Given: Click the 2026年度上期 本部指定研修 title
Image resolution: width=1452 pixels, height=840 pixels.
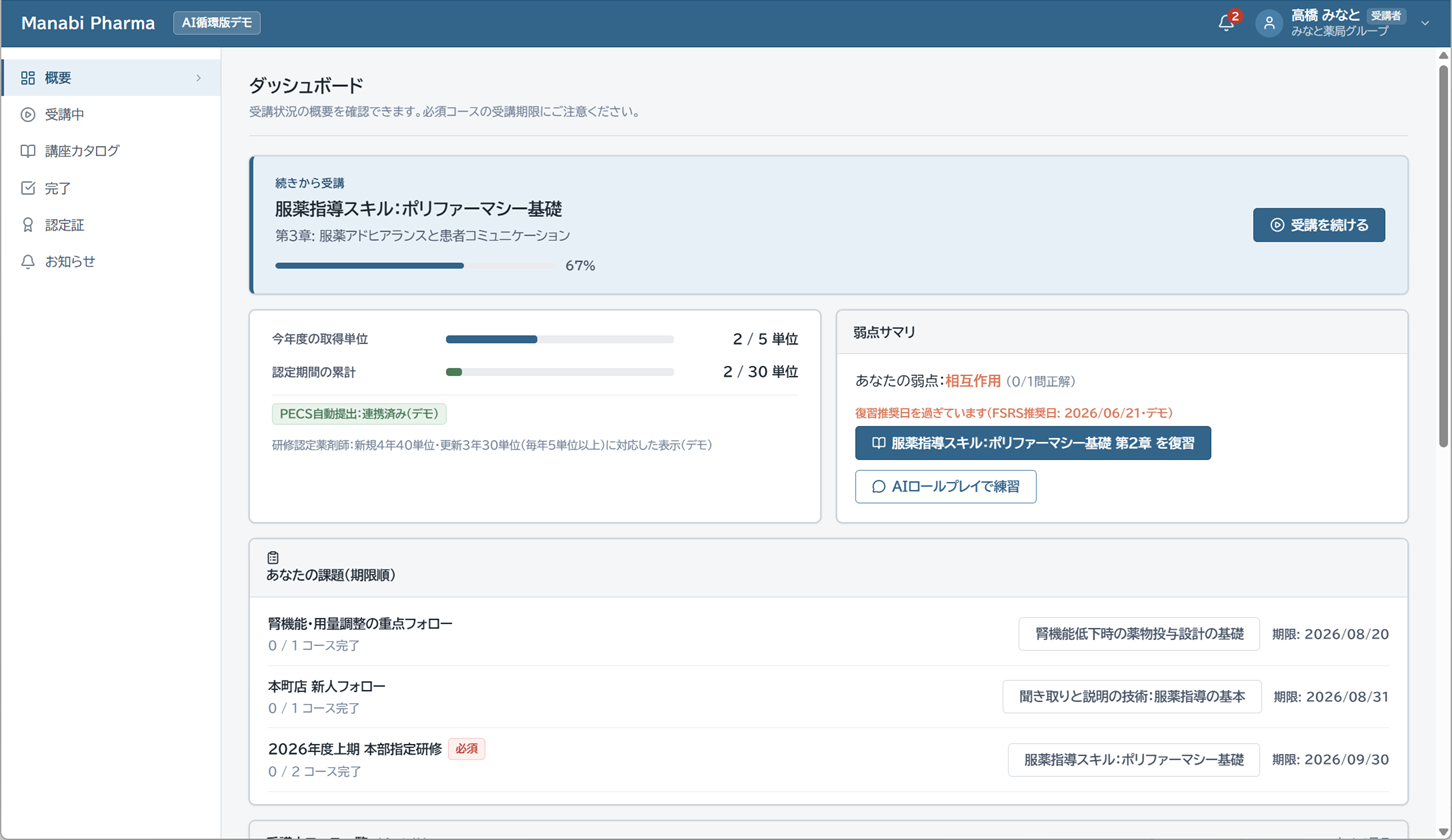Looking at the screenshot, I should click(x=355, y=749).
